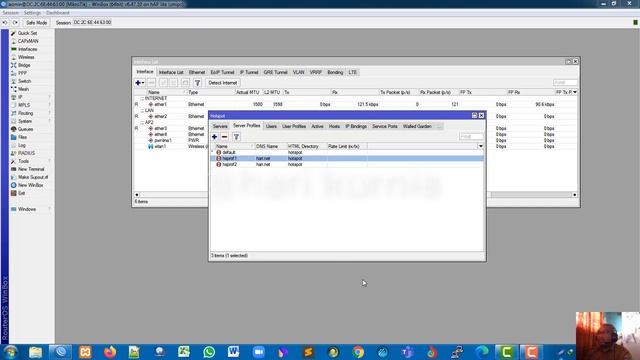Viewport: 640px width, 360px height.
Task: Switch to Hotspot Active tab
Action: coord(317,127)
